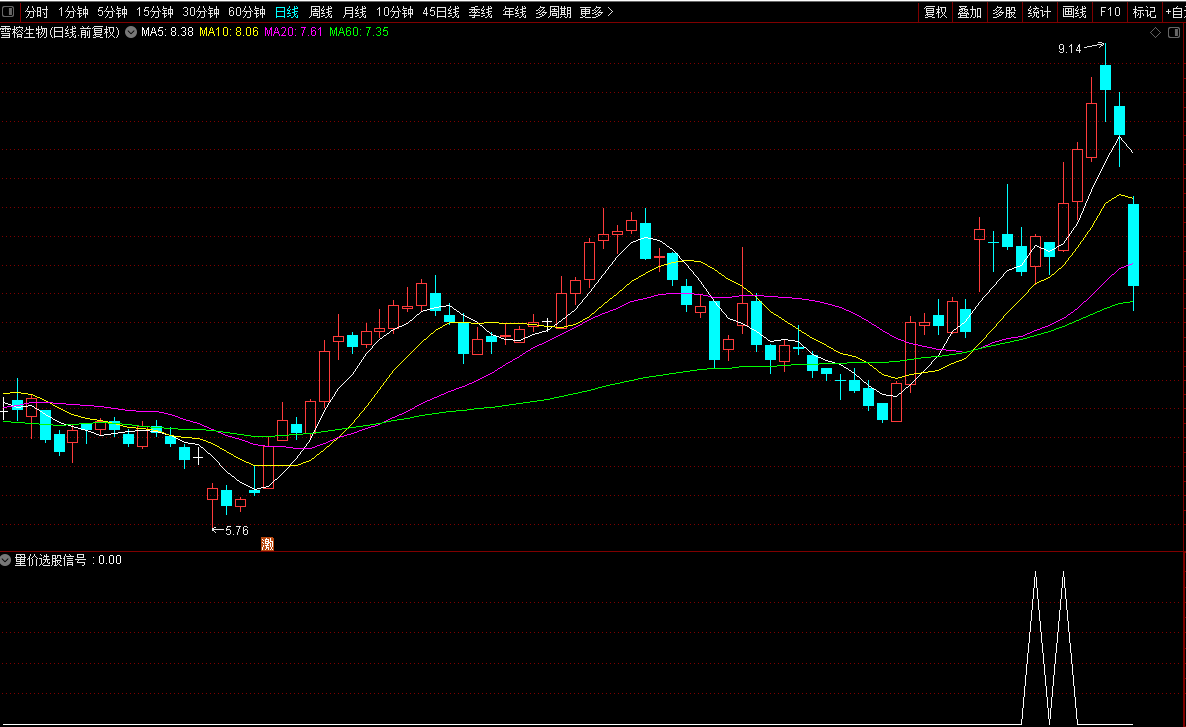Screen dimensions: 1186x727
Task: Click the 多股 multi-stock button
Action: [1004, 12]
